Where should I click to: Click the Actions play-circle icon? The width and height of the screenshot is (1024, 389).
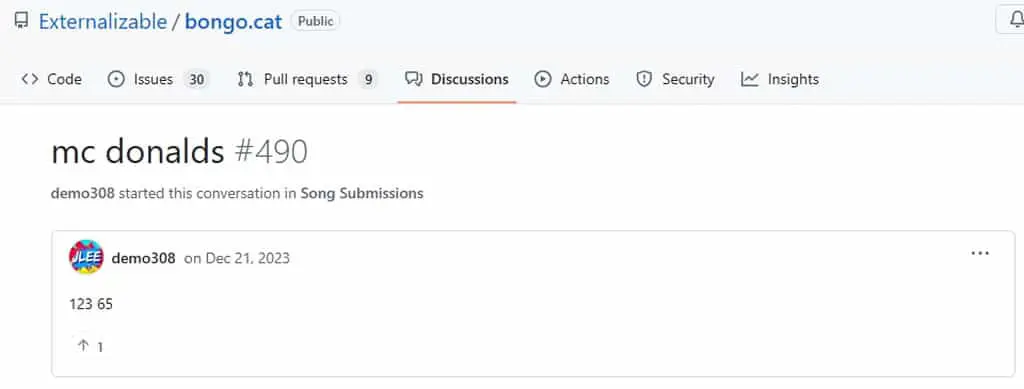543,80
